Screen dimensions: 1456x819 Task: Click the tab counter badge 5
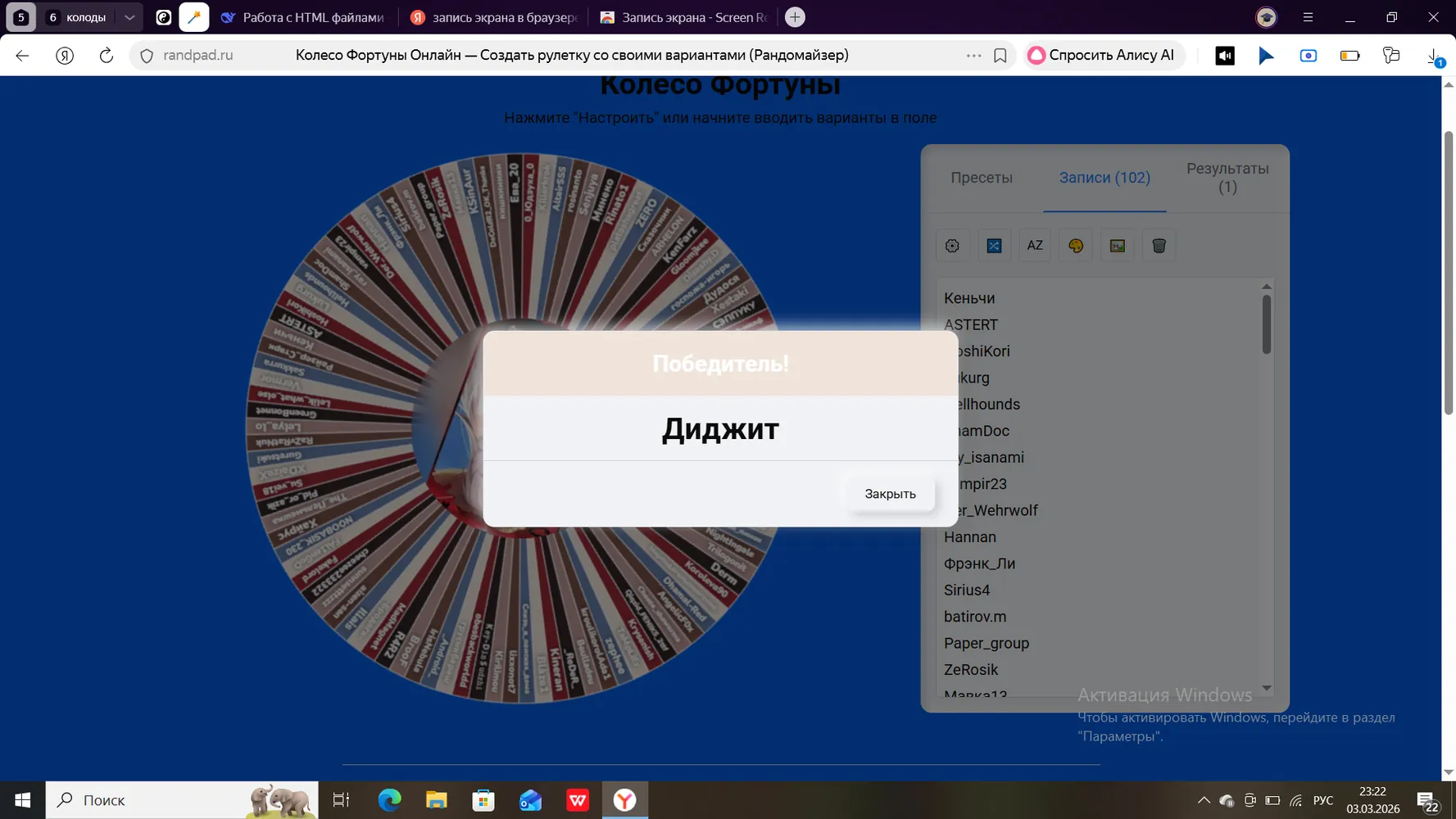21,17
